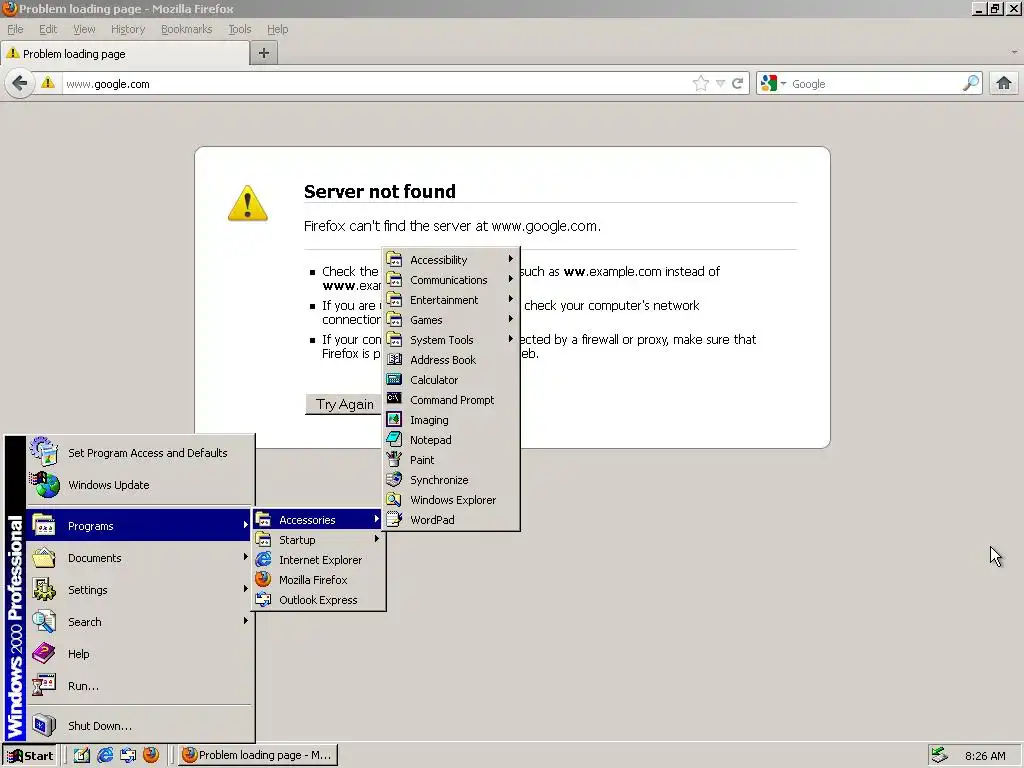
Task: Open the Tools menu
Action: pos(240,29)
